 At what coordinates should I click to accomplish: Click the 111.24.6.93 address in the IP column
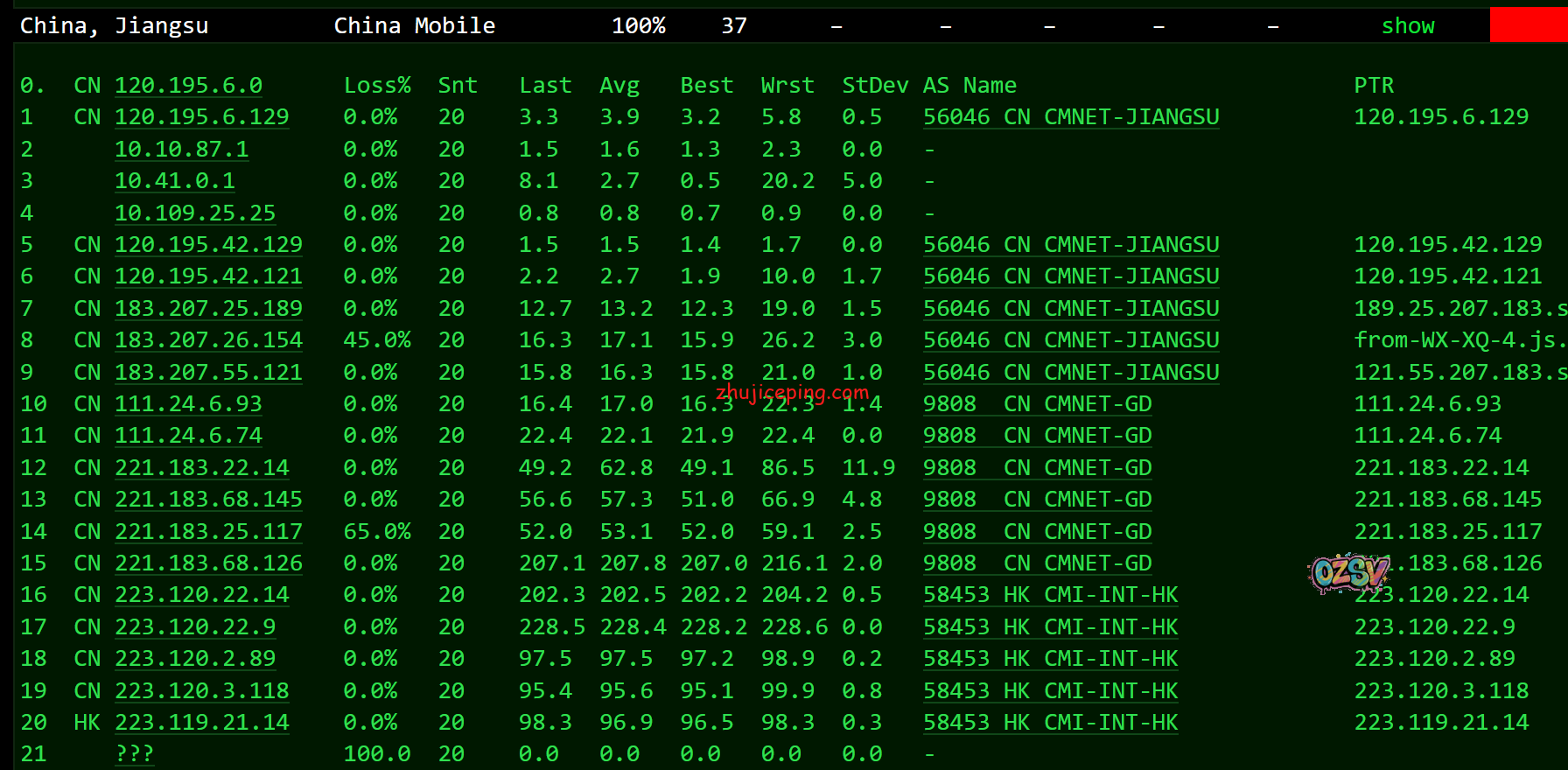click(x=188, y=404)
